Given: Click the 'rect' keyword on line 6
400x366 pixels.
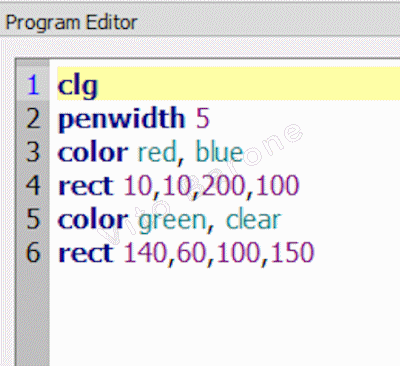Looking at the screenshot, I should (86, 253).
